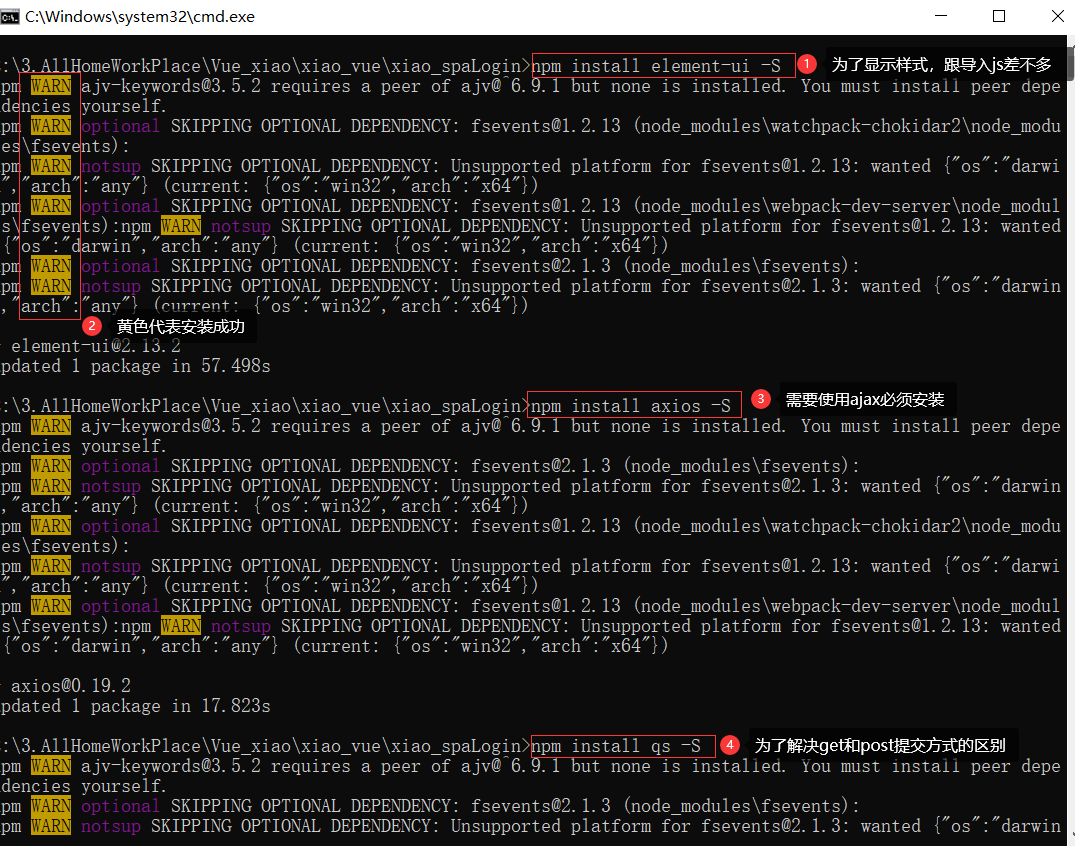Screen dimensions: 1075x846
Task: Click the text 'package in 17.823s'
Action: (x=180, y=706)
